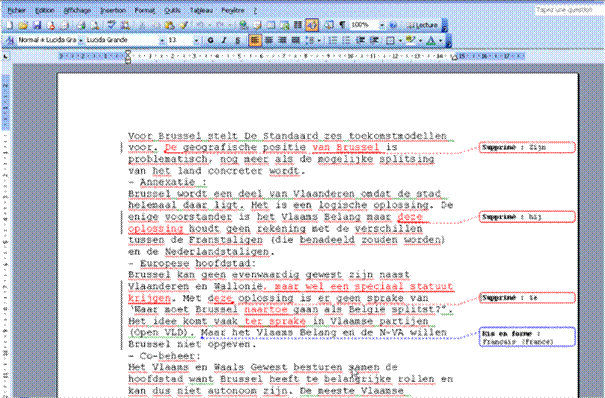Increase the paragraph indent
Image resolution: width=605 pixels, height=398 pixels.
[x=374, y=40]
